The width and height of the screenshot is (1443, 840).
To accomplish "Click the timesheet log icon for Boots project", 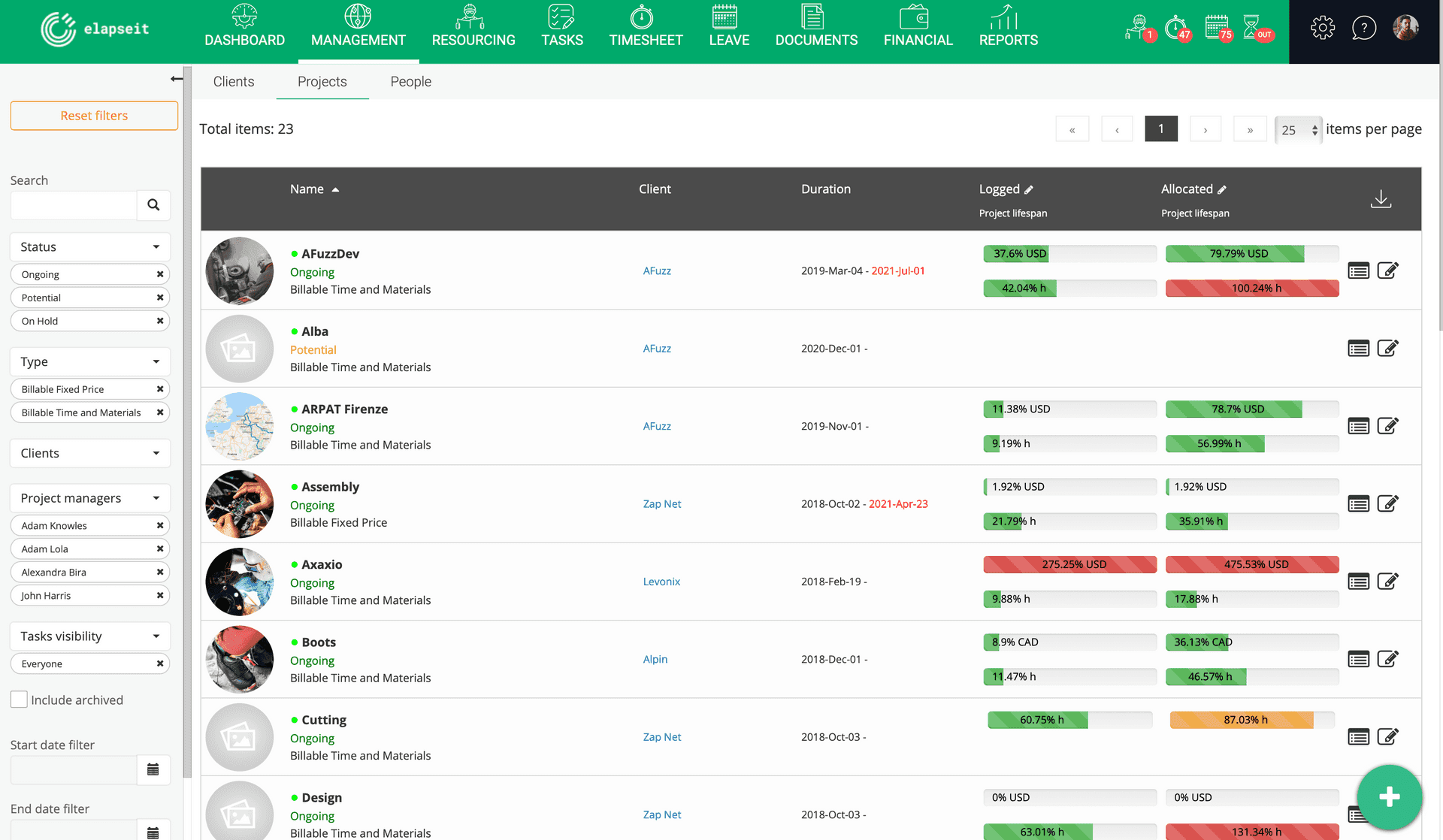I will (1358, 658).
